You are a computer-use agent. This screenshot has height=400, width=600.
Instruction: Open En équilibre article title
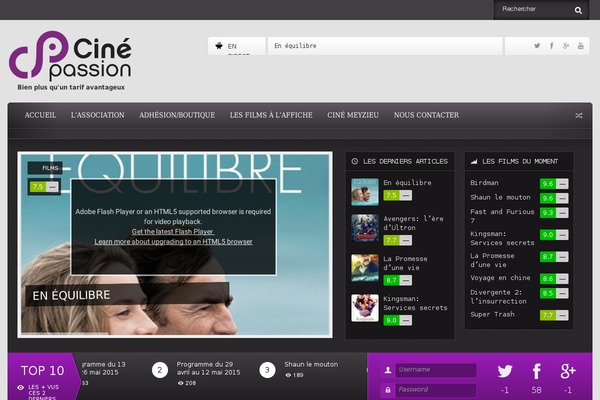[x=407, y=183]
